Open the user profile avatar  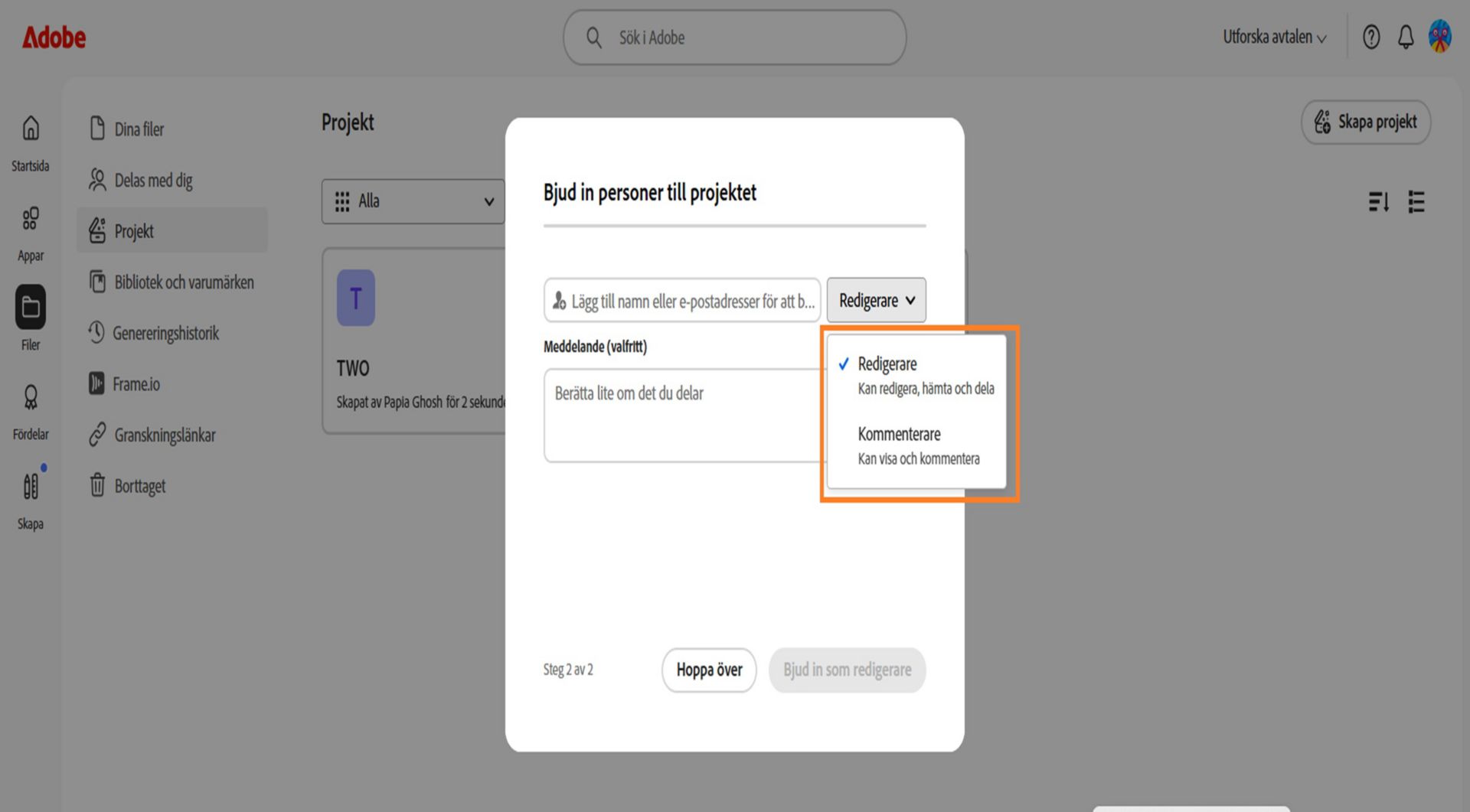point(1440,37)
